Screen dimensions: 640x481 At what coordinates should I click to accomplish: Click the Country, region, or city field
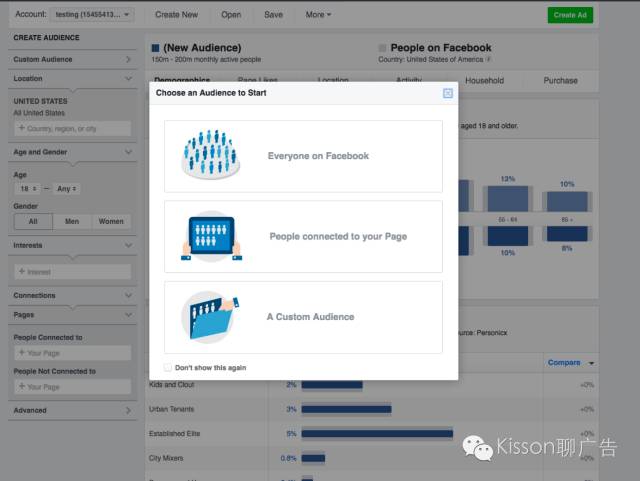[73, 129]
